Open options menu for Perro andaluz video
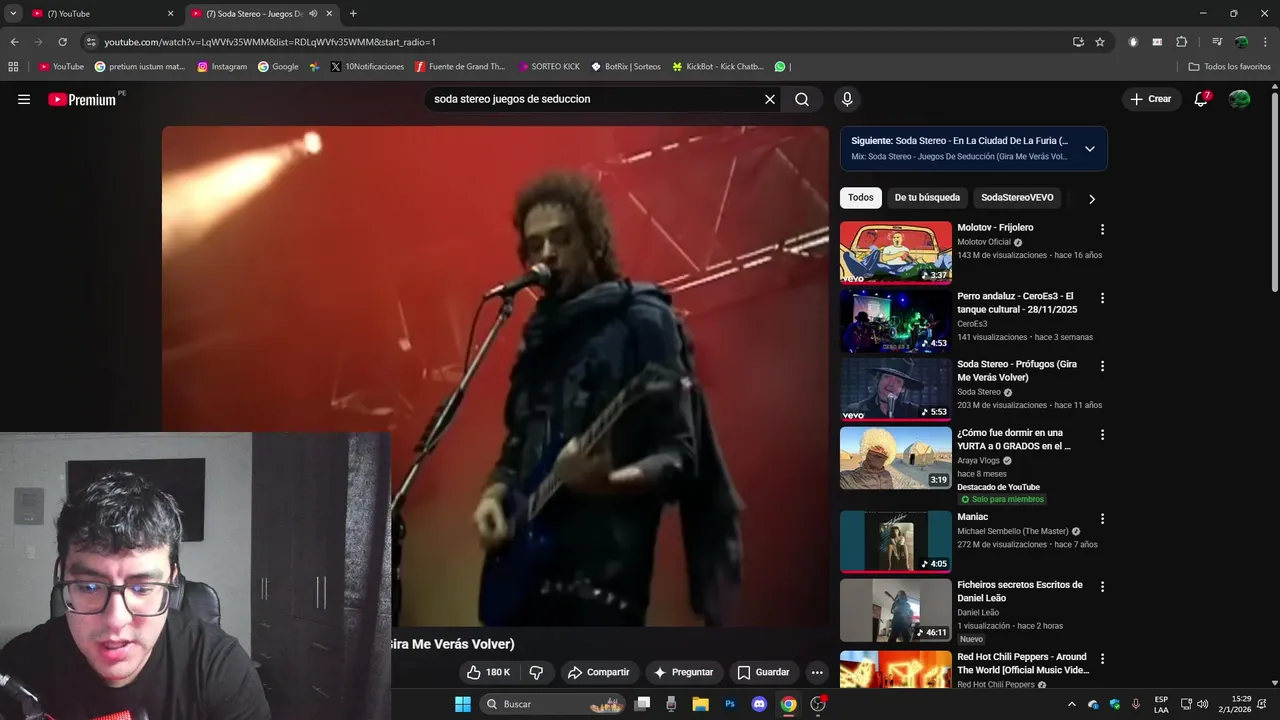The image size is (1280, 720). (x=1102, y=298)
